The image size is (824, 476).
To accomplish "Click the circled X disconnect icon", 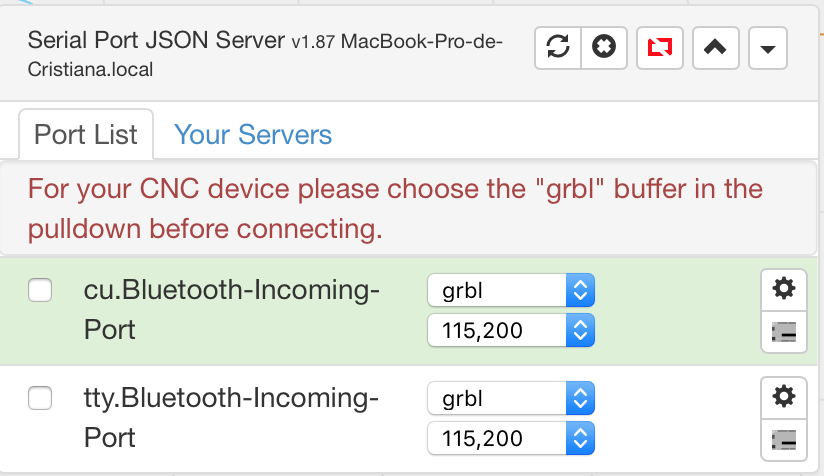I will coord(604,48).
